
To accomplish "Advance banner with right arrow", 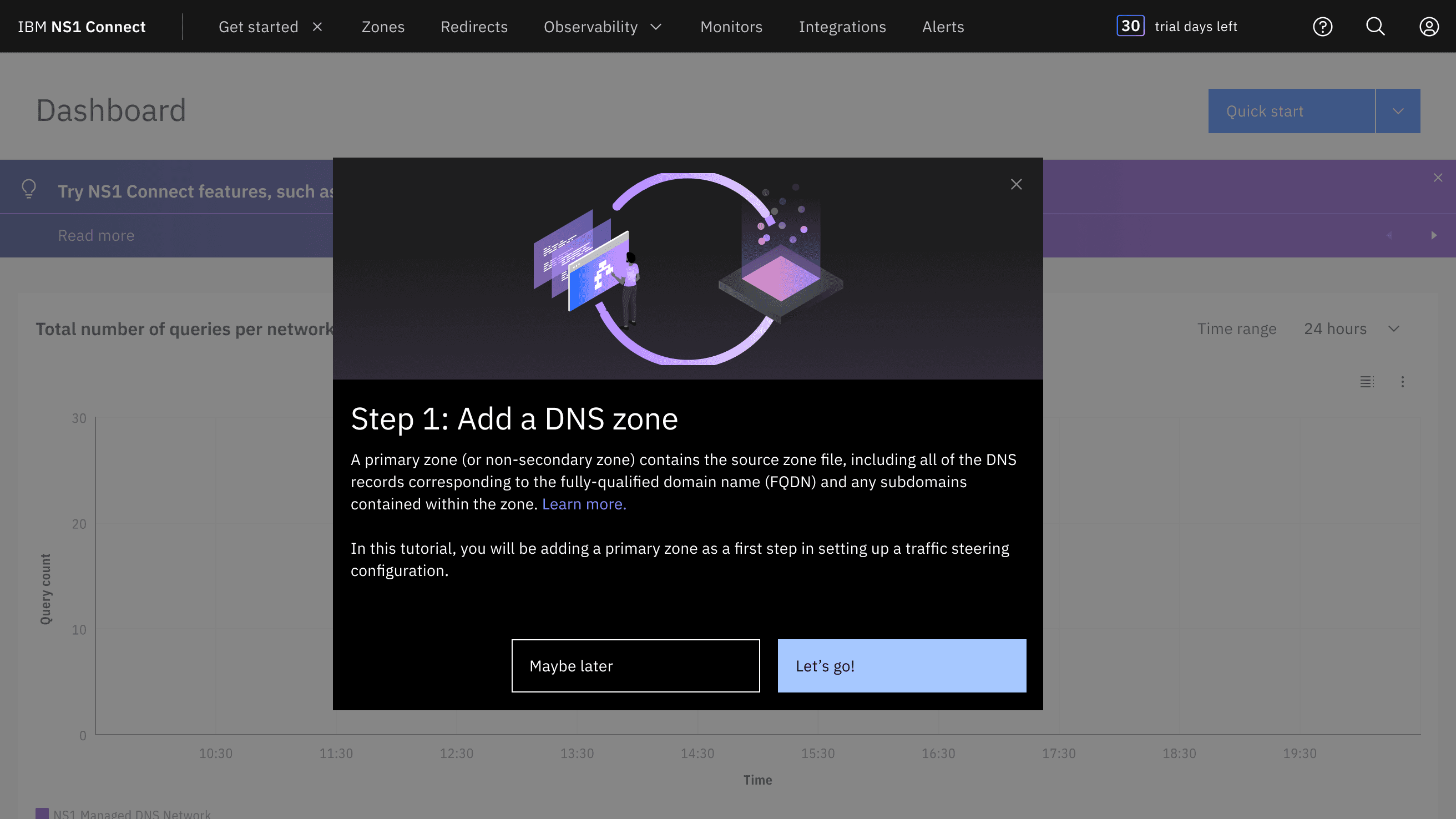I will 1433,235.
